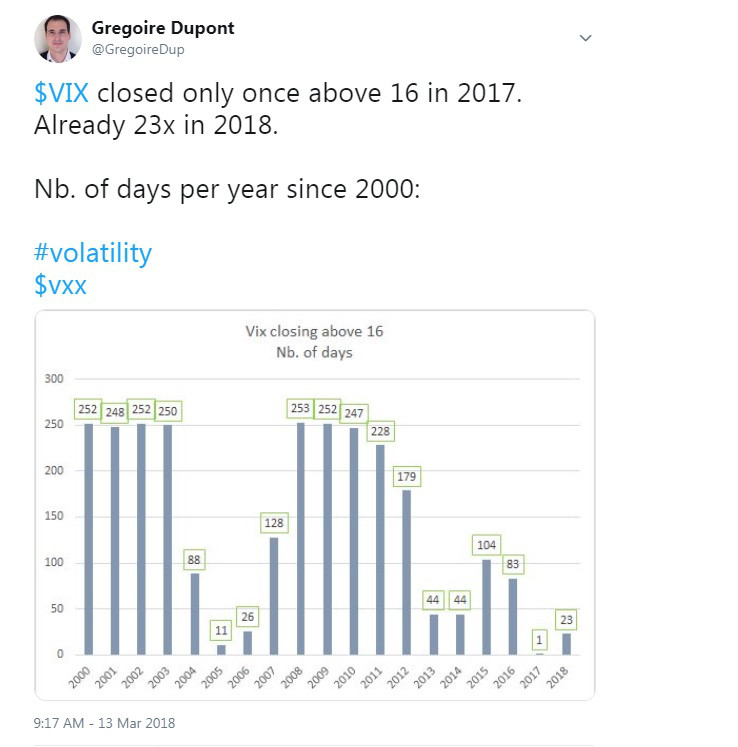Open Gregoire Dupont's profile picture
The image size is (738, 747).
(58, 39)
